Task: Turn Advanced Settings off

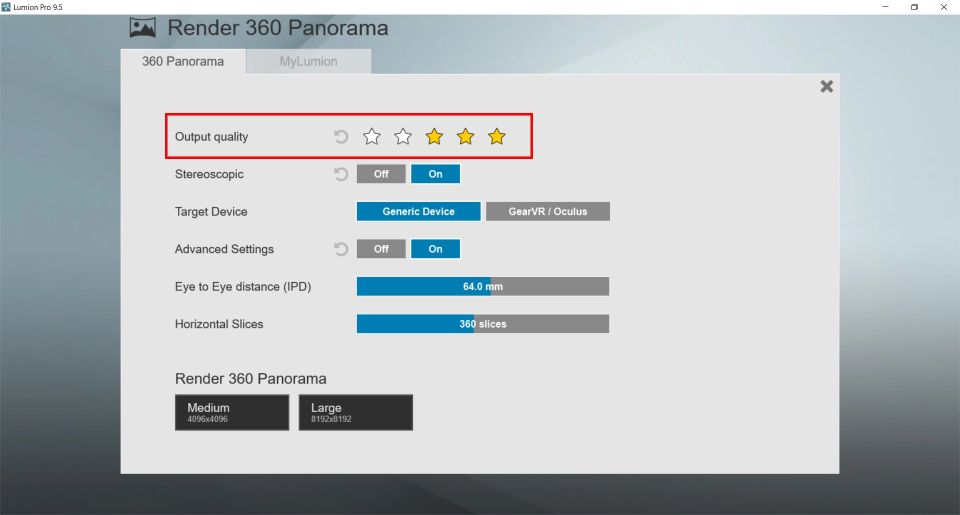Action: click(381, 249)
